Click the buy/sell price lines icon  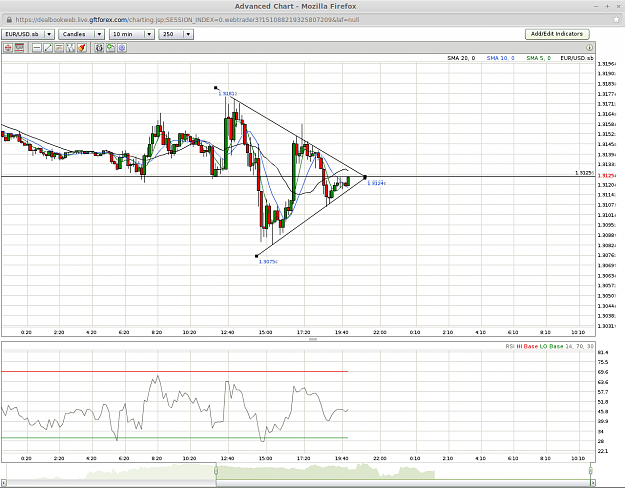click(x=19, y=48)
